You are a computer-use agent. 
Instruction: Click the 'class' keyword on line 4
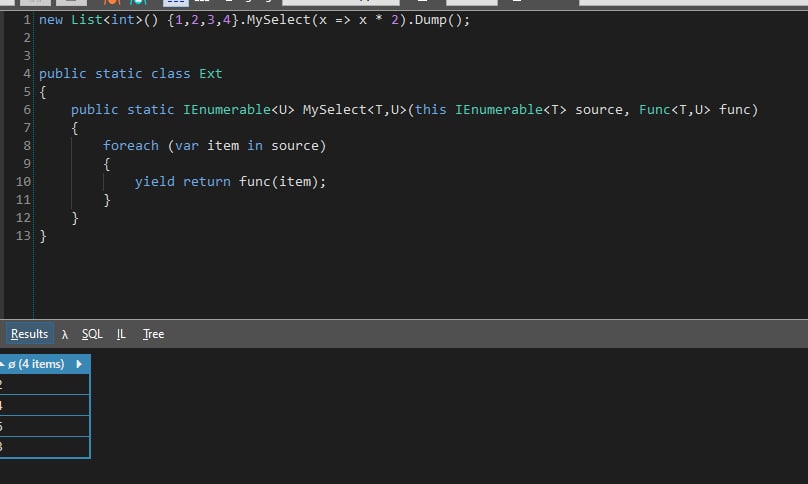click(171, 74)
